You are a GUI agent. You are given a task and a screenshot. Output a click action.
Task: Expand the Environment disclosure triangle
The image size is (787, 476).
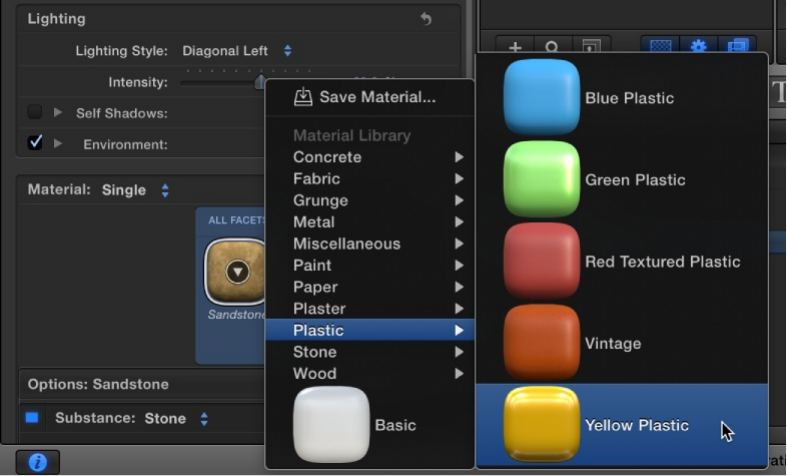pyautogui.click(x=58, y=143)
